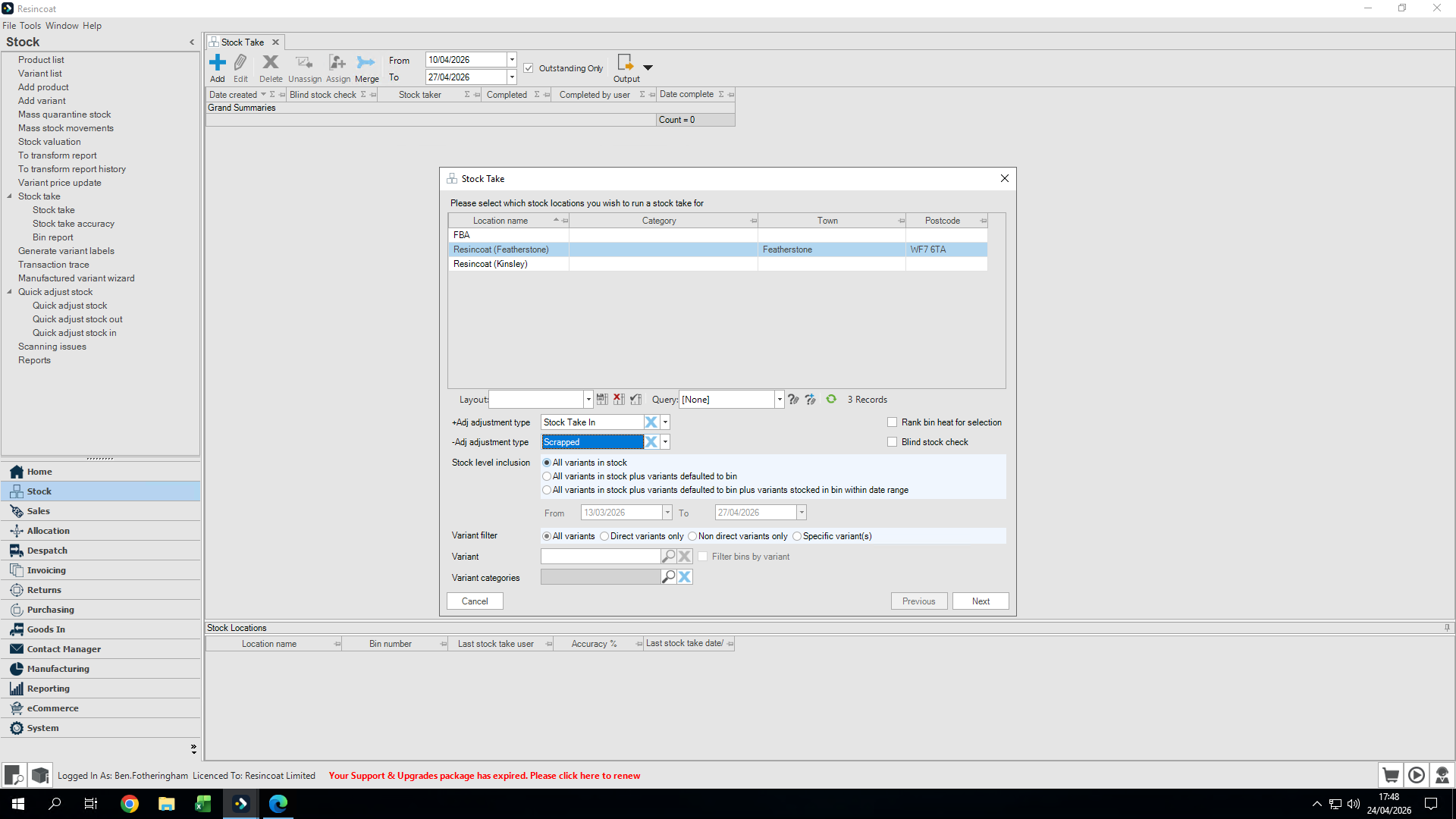Click the expired support package renewal link
1456x819 pixels.
[485, 776]
